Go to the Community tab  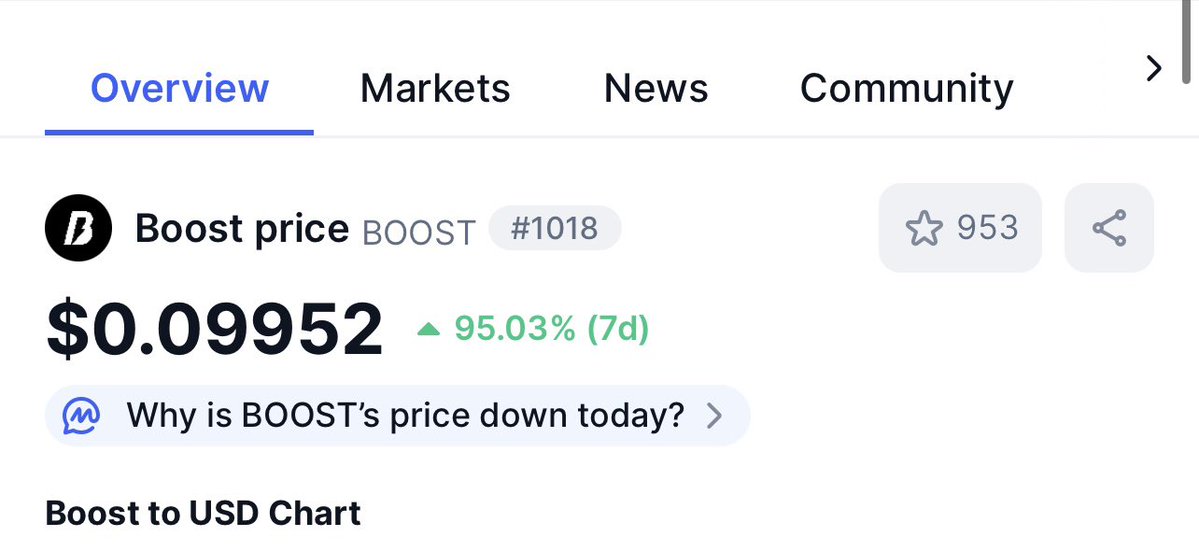(907, 88)
